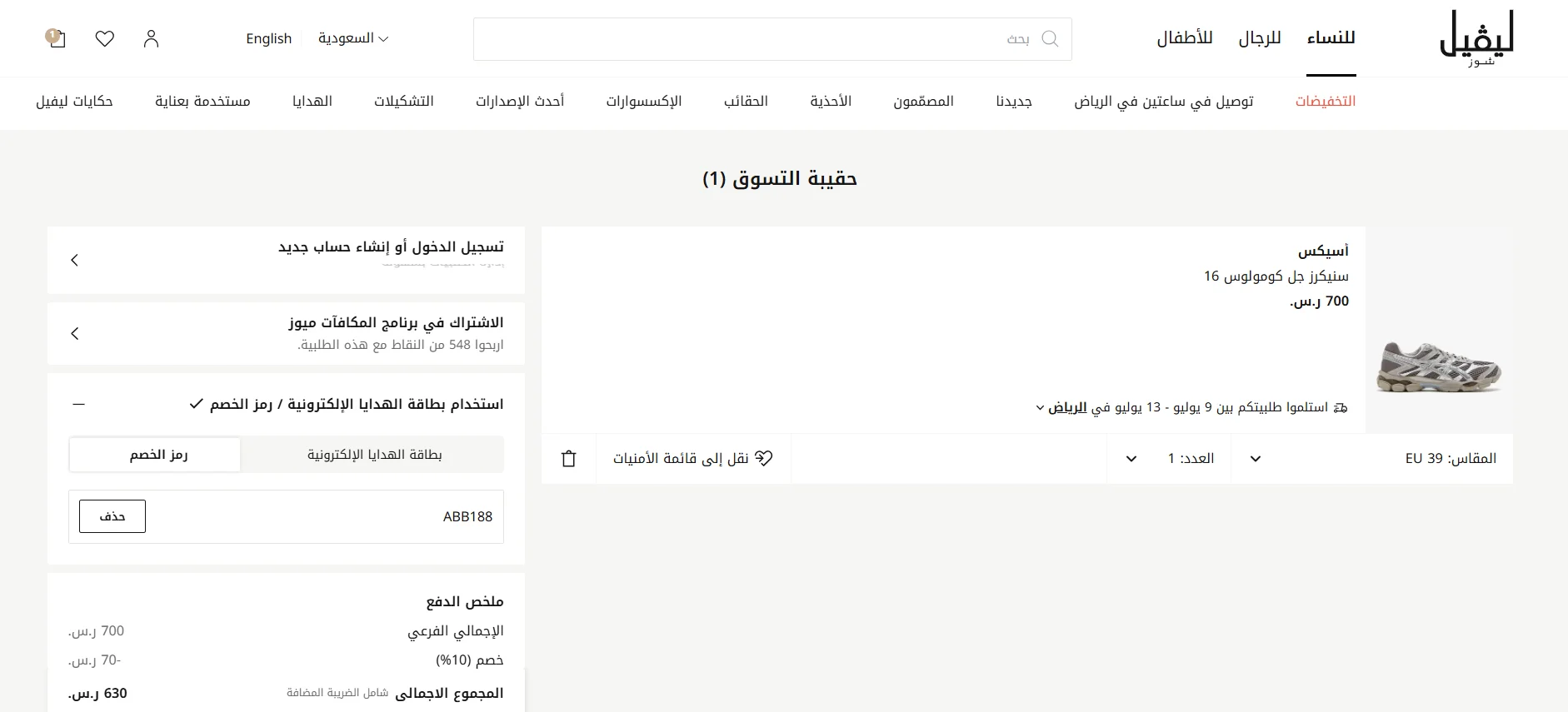This screenshot has height=712, width=1568.
Task: Click the 700 ر.س product price
Action: tap(1319, 301)
